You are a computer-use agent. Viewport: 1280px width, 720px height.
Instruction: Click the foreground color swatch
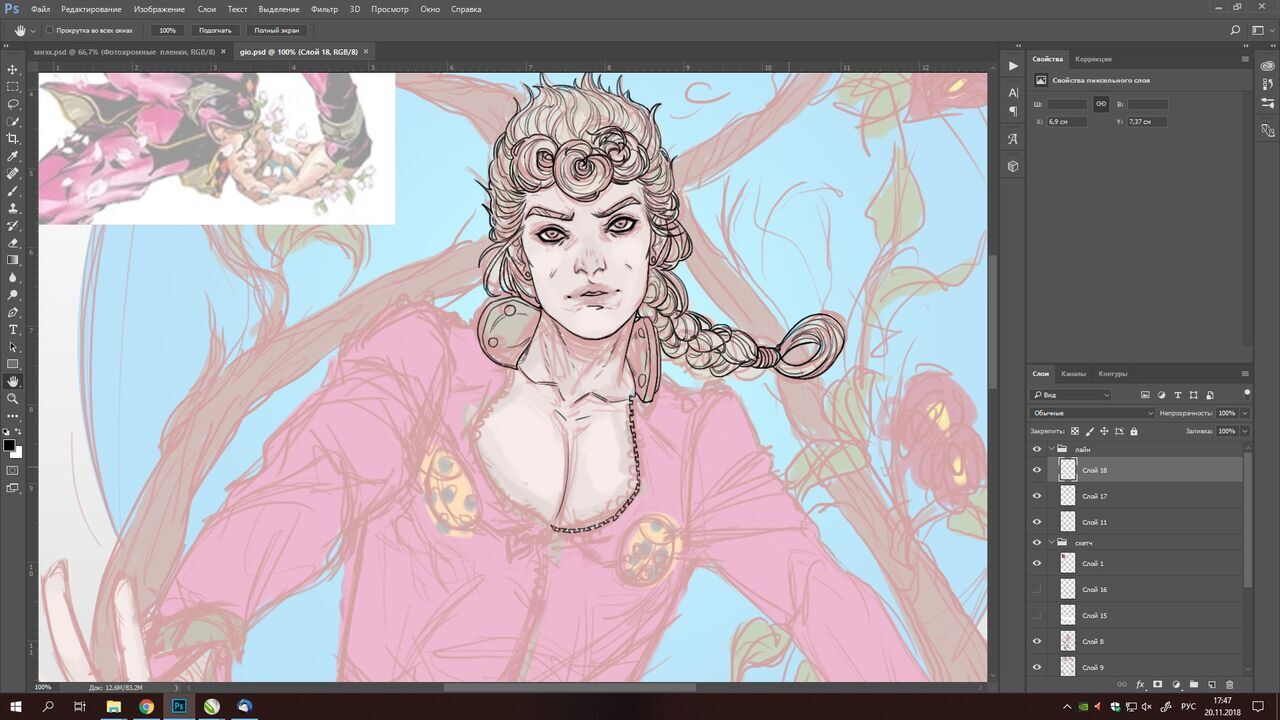9,445
